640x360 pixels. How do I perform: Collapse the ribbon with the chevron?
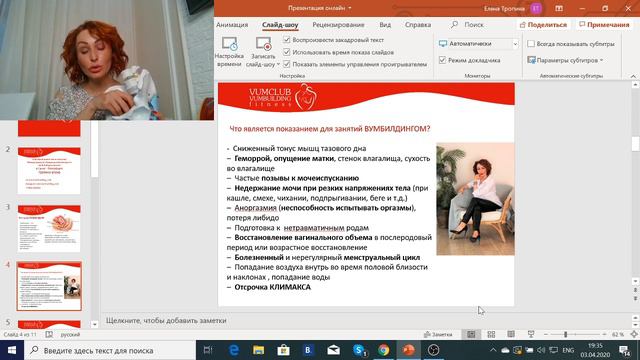tap(633, 76)
